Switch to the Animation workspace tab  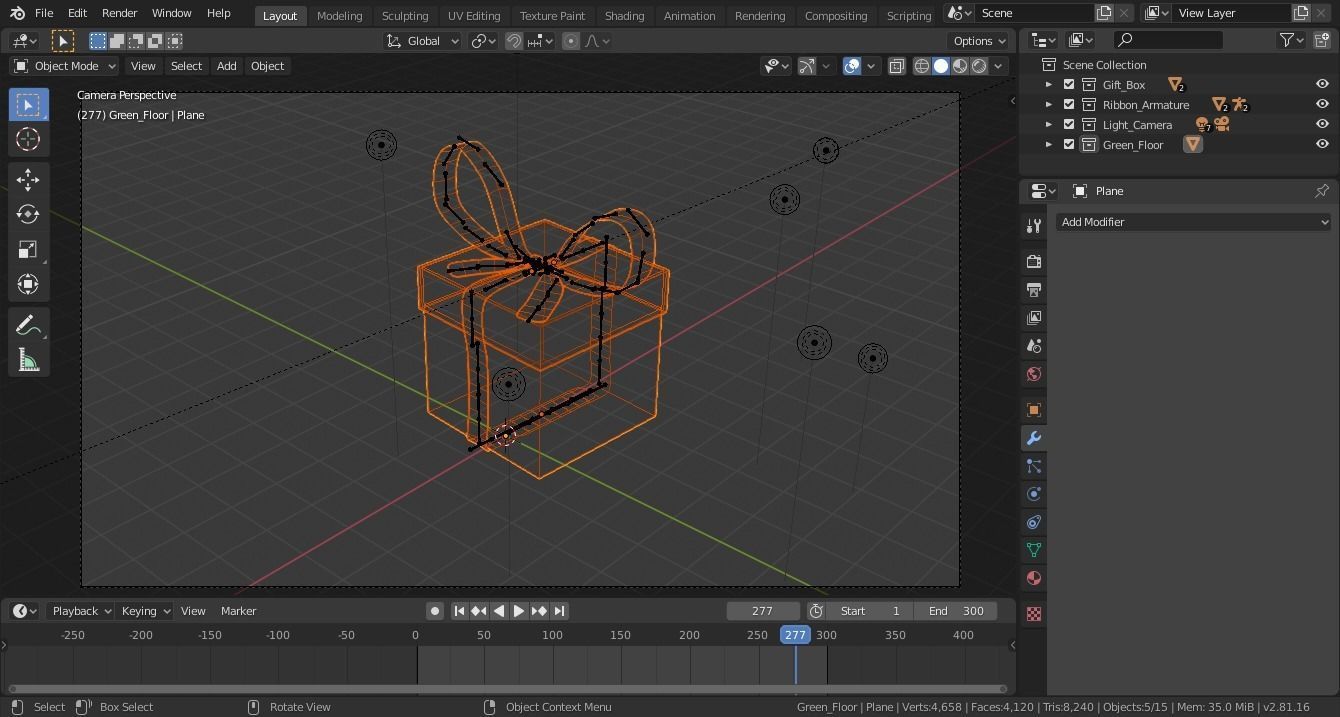pyautogui.click(x=689, y=16)
